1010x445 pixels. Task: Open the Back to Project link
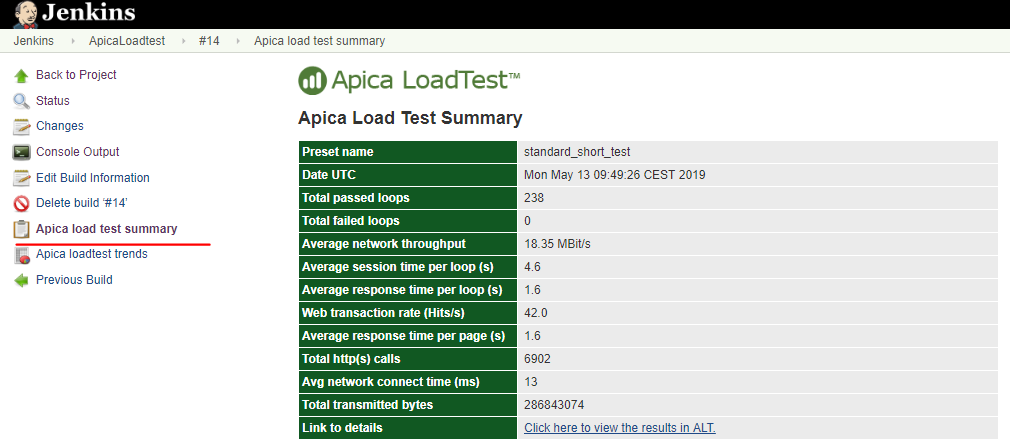pyautogui.click(x=76, y=75)
